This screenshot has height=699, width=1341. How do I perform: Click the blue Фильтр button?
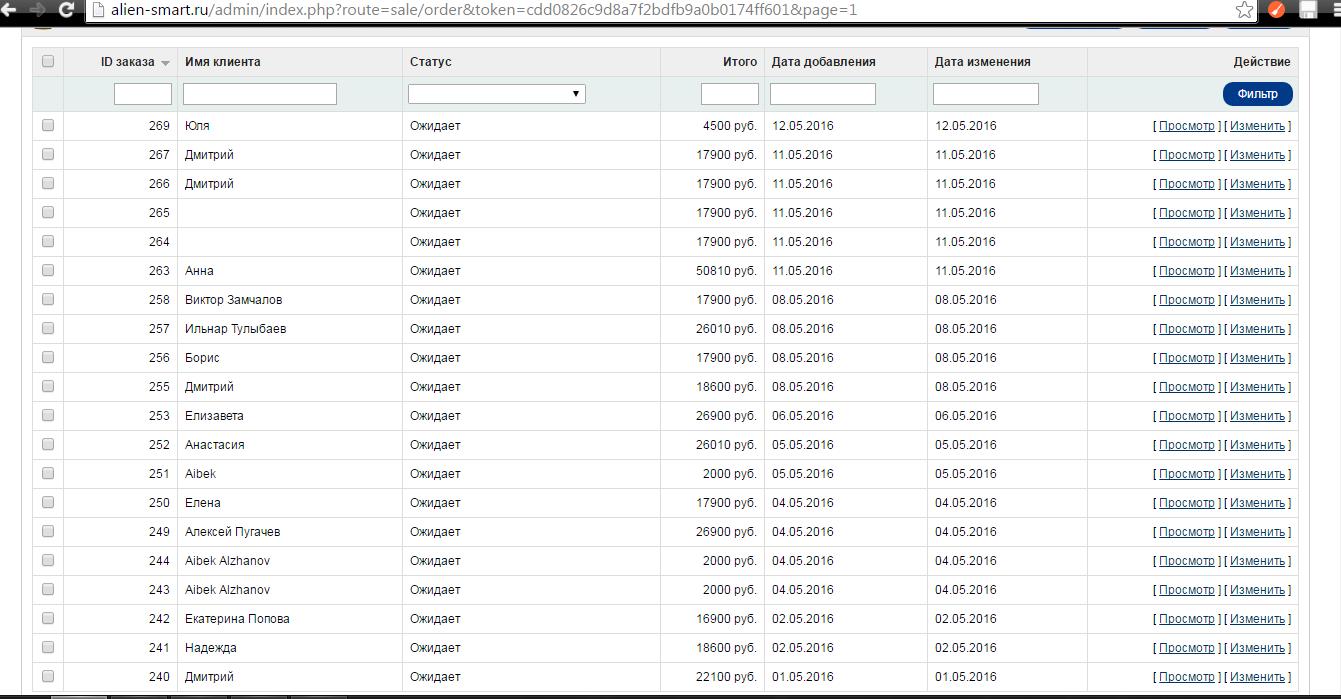(1257, 94)
